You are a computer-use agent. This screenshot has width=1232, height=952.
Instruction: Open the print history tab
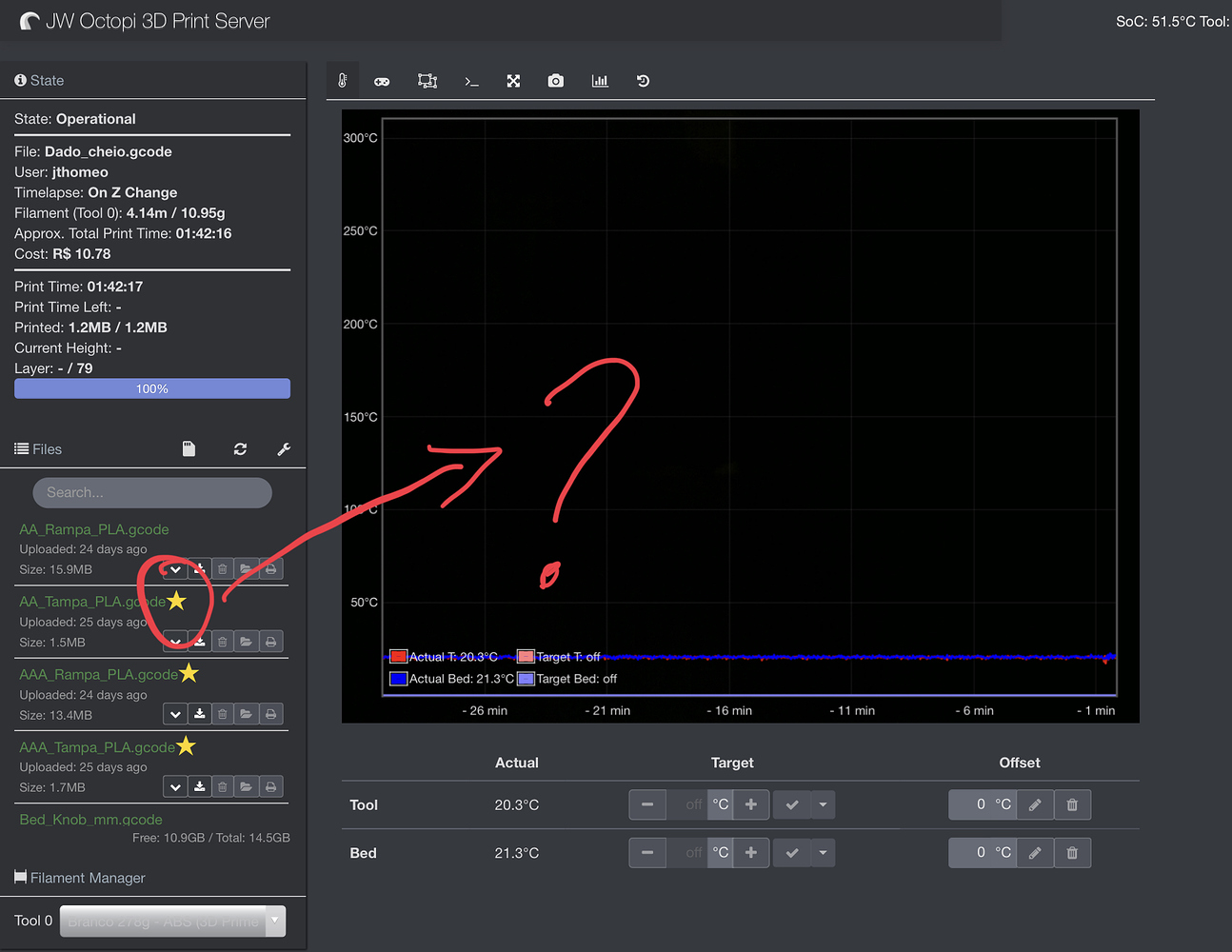tap(643, 81)
